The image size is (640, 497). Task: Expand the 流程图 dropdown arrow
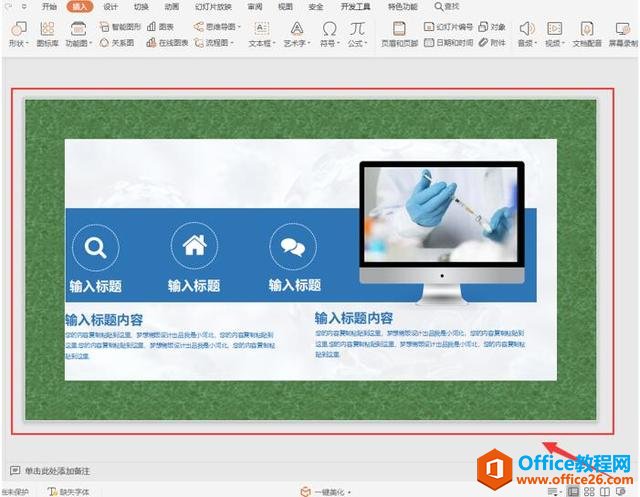point(232,43)
